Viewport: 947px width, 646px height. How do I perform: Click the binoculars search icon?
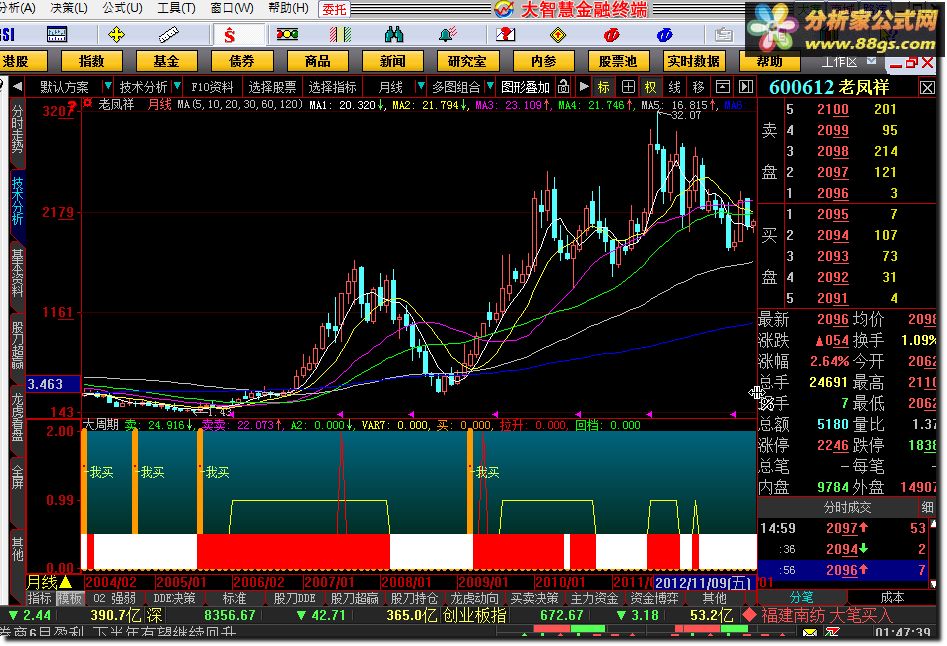(x=394, y=34)
